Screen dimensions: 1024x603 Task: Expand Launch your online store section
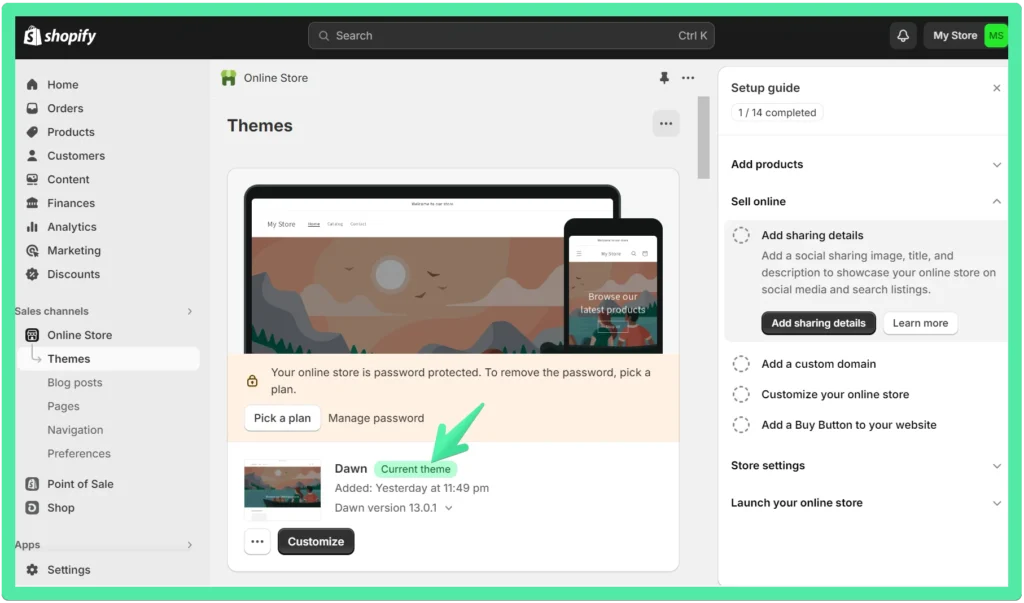point(997,503)
